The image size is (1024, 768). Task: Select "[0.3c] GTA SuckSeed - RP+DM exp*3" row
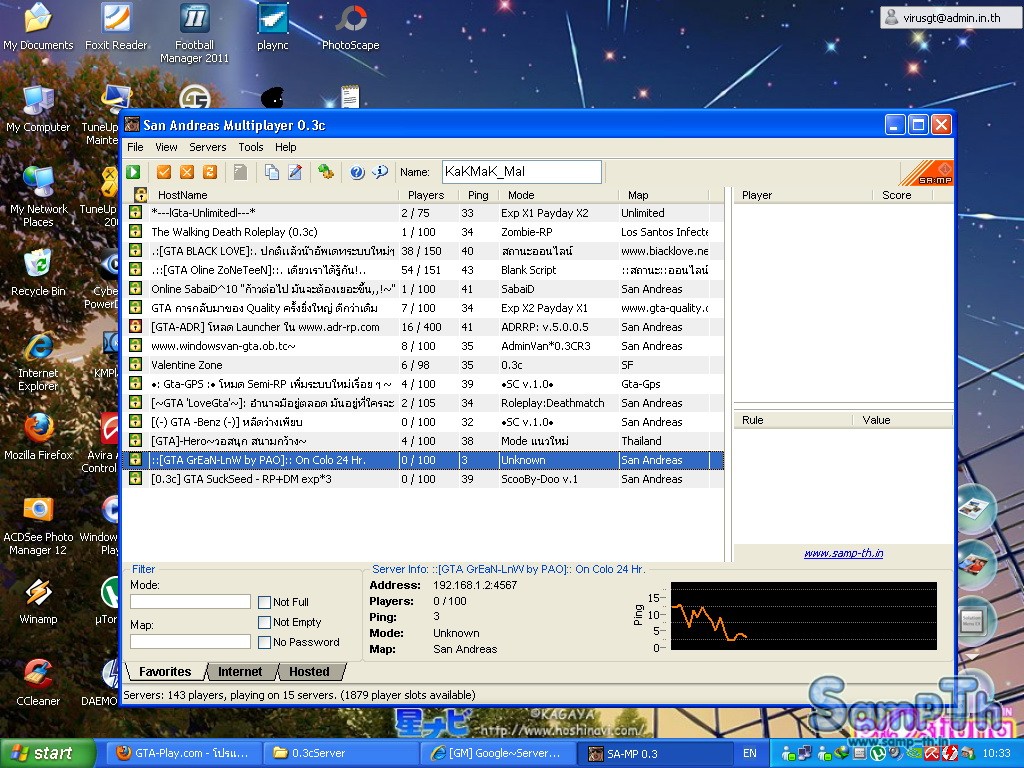click(423, 479)
